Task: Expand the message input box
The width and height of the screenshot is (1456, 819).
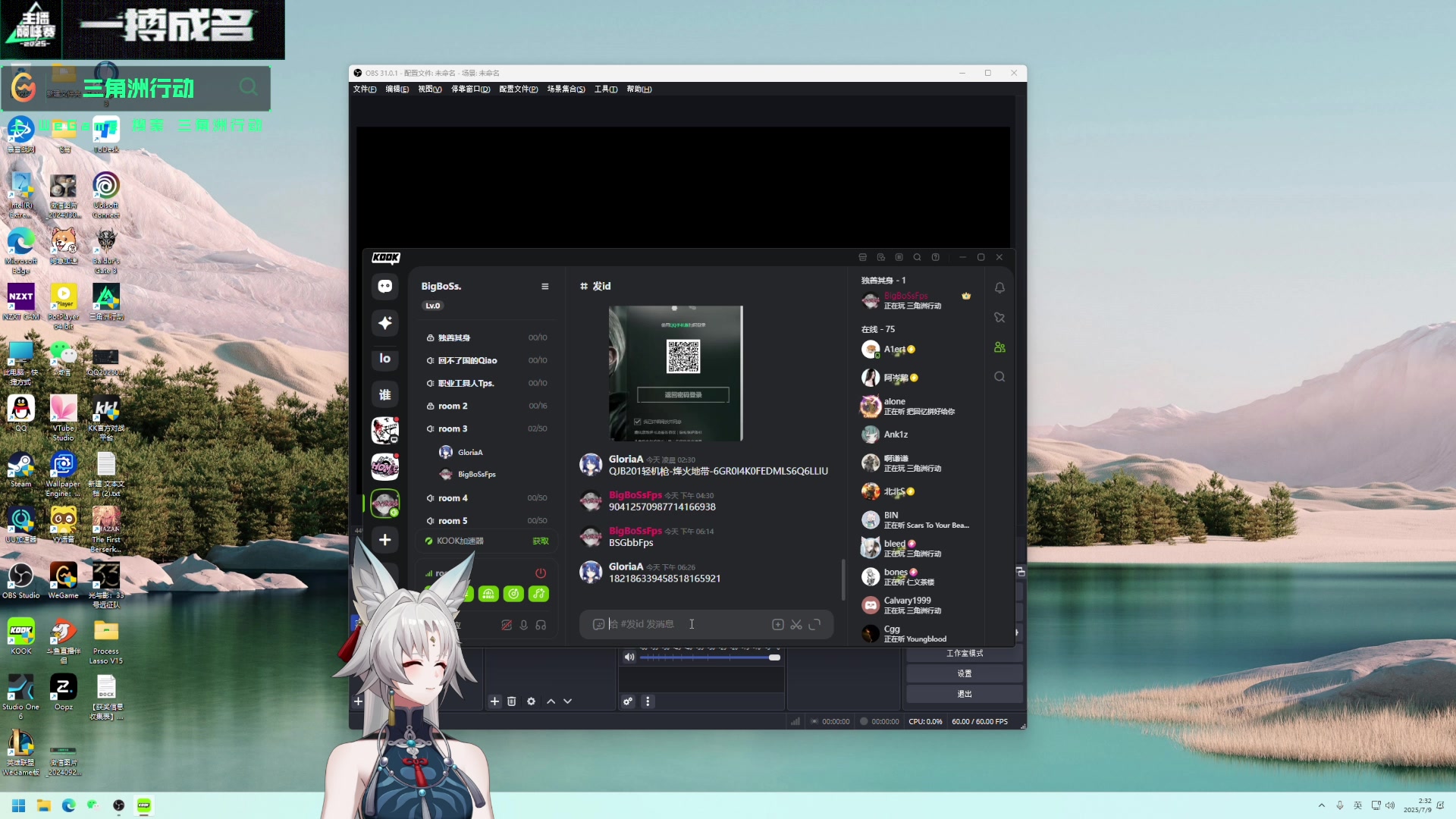Action: pos(815,624)
